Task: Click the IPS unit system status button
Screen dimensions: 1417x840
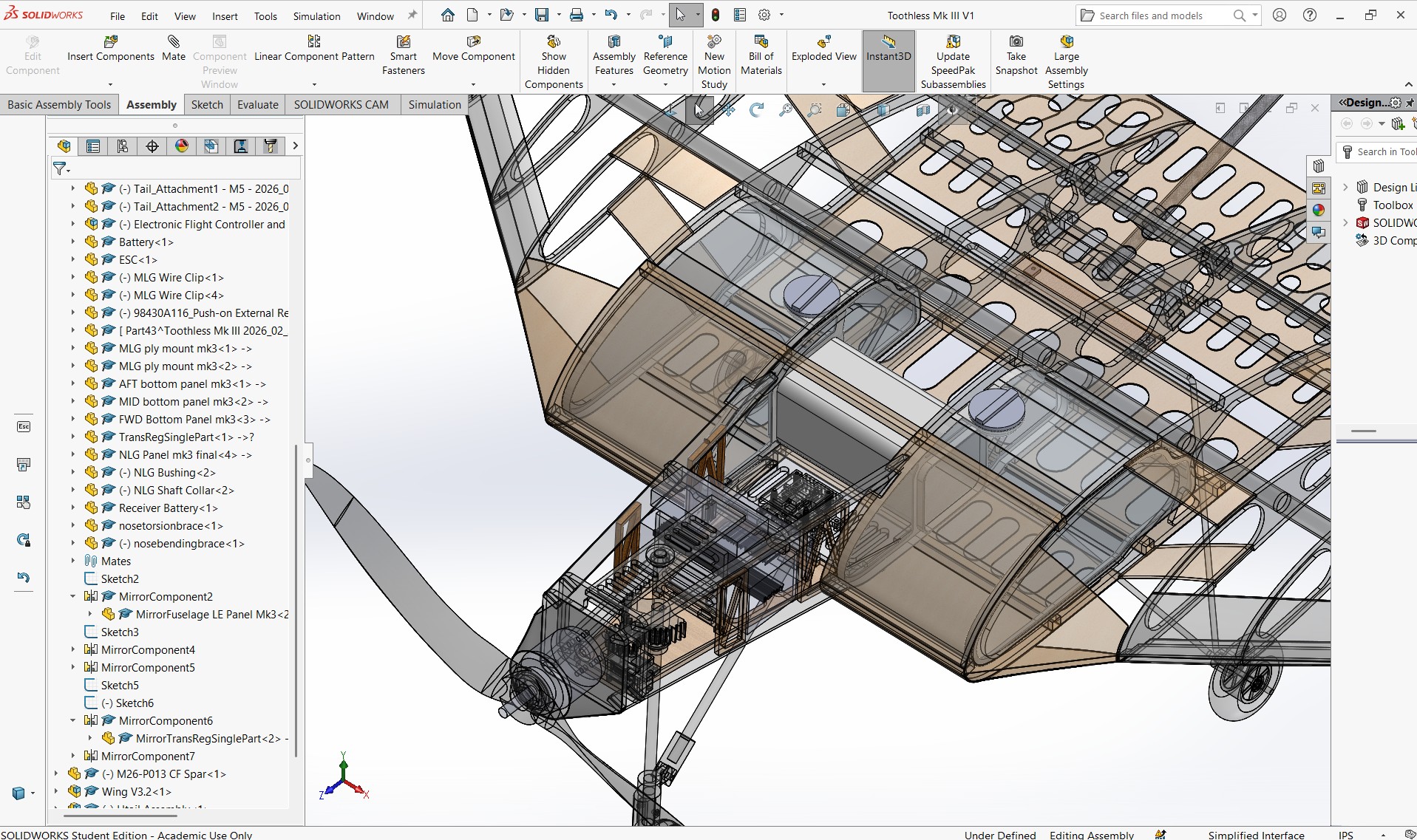Action: tap(1346, 834)
